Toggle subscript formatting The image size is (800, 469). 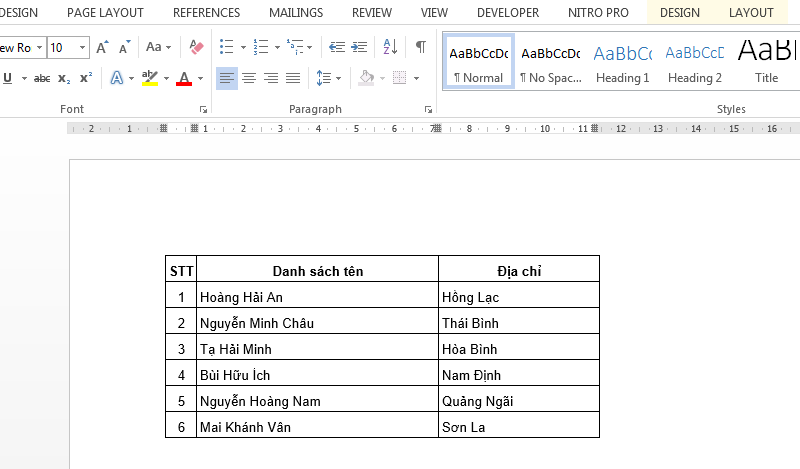click(64, 78)
